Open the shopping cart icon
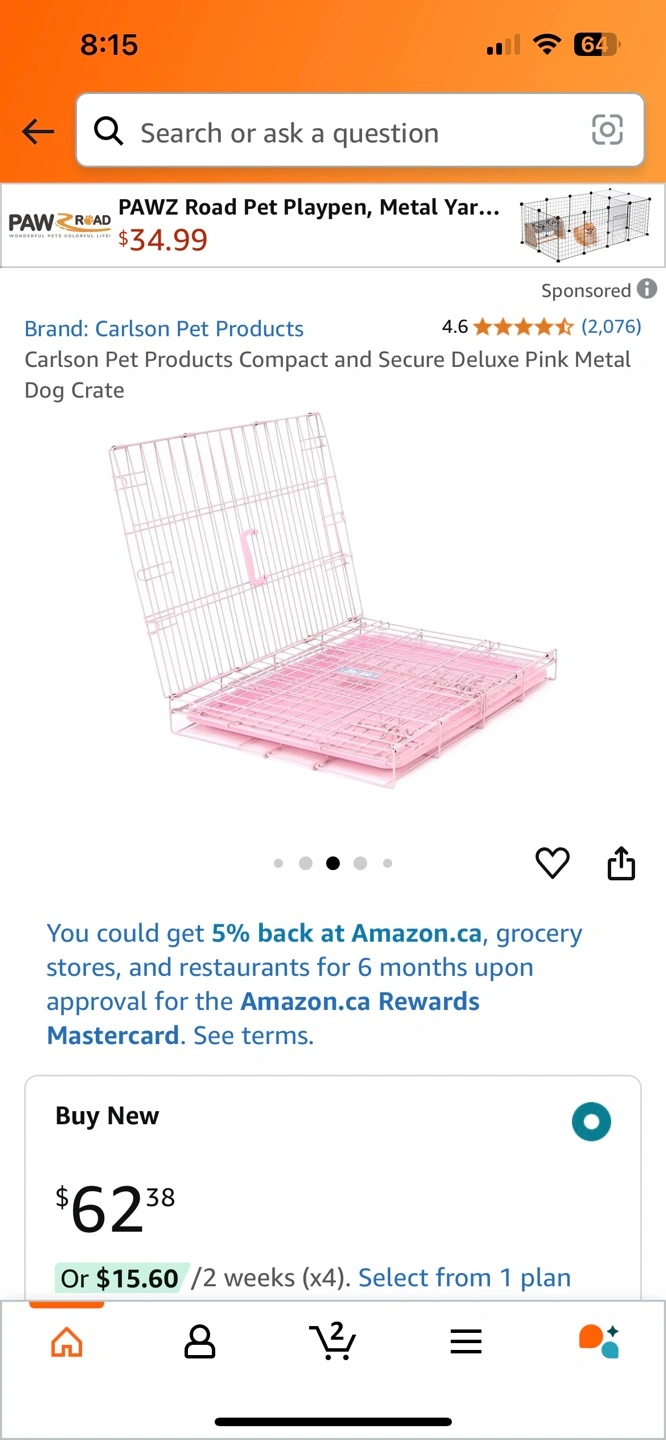This screenshot has width=666, height=1440. [x=333, y=1341]
